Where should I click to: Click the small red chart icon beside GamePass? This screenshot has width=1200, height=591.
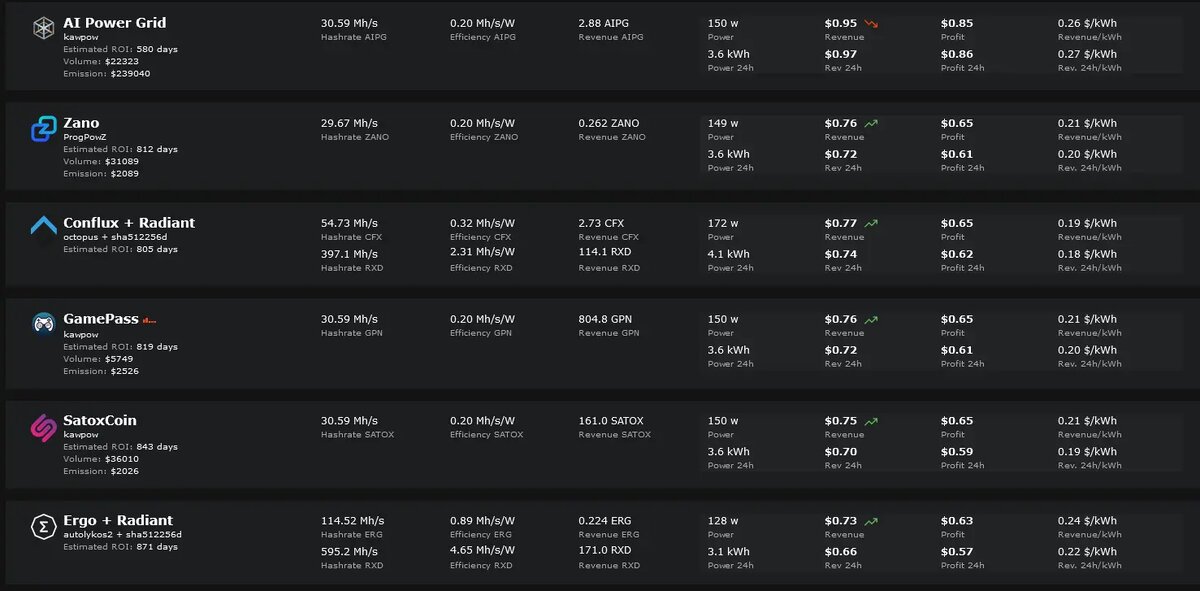point(150,320)
